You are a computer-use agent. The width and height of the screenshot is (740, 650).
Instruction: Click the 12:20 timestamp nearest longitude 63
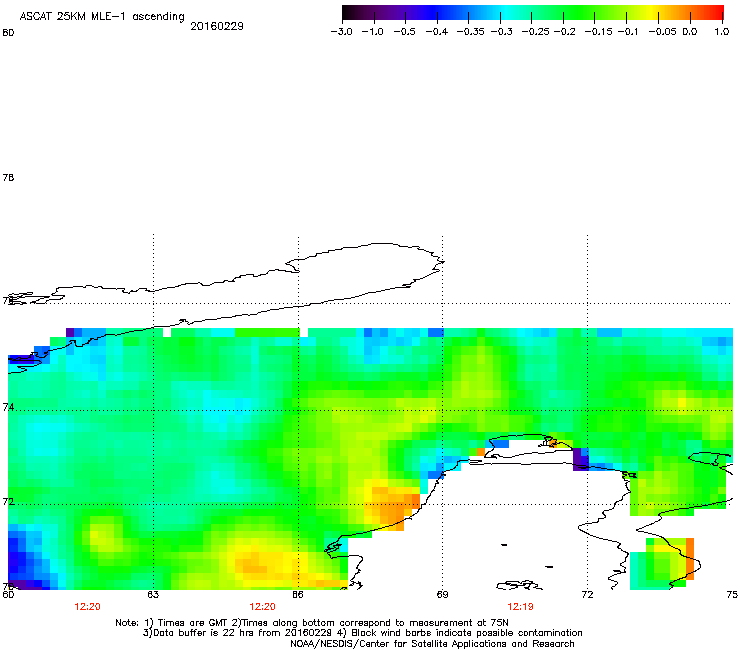click(87, 607)
